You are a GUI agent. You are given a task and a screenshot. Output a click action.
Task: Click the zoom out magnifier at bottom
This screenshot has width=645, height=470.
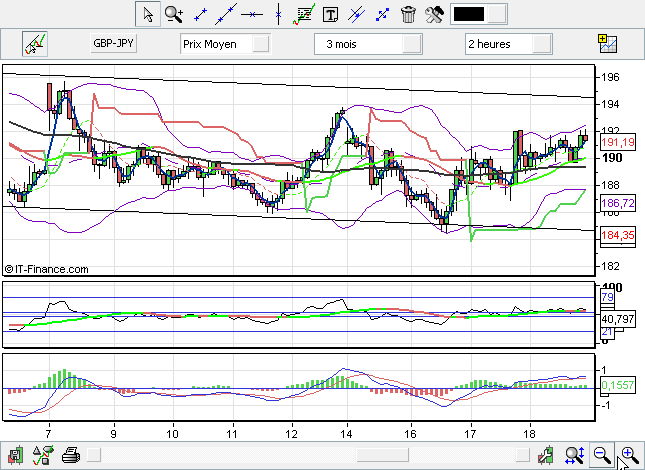click(x=602, y=456)
